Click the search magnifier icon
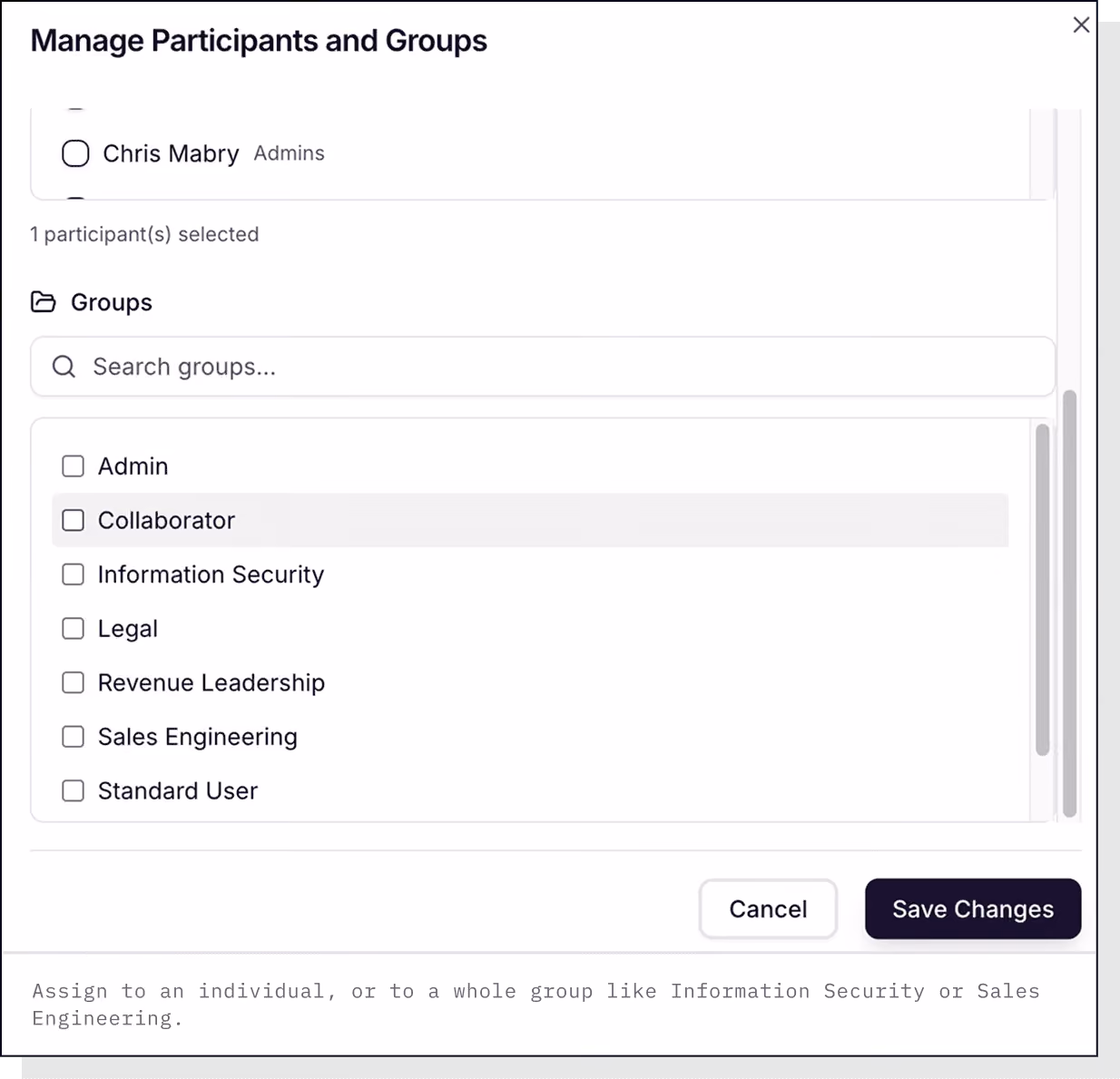Image resolution: width=1120 pixels, height=1079 pixels. coord(64,367)
